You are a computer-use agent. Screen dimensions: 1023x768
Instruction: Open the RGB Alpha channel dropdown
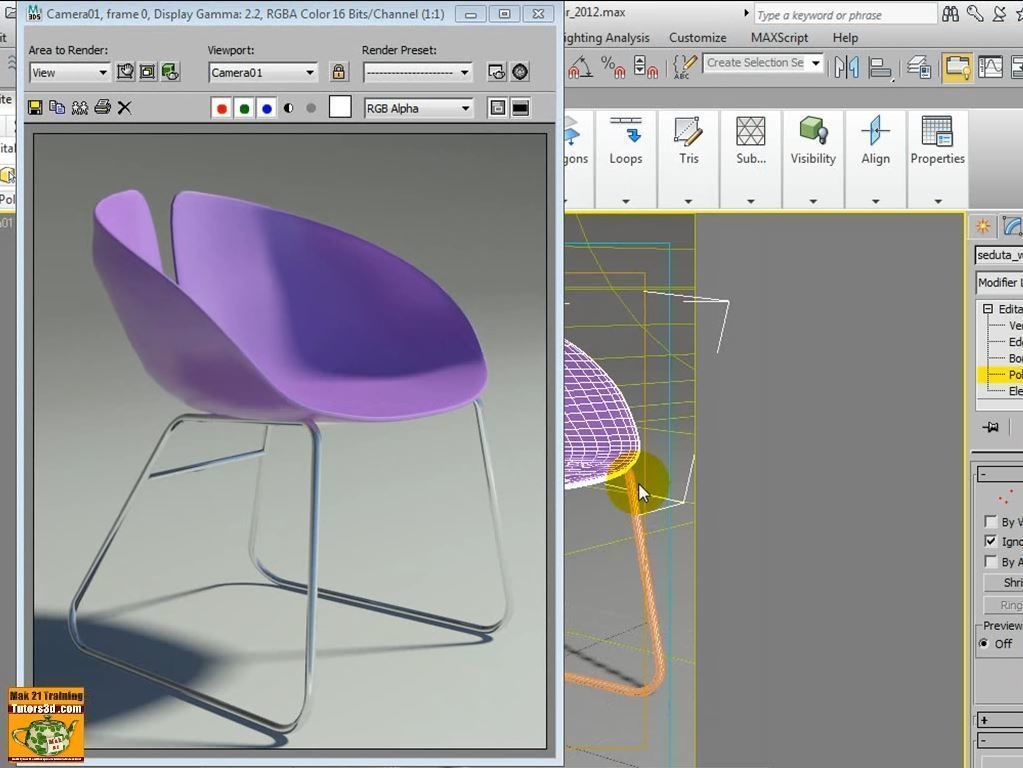pyautogui.click(x=417, y=108)
